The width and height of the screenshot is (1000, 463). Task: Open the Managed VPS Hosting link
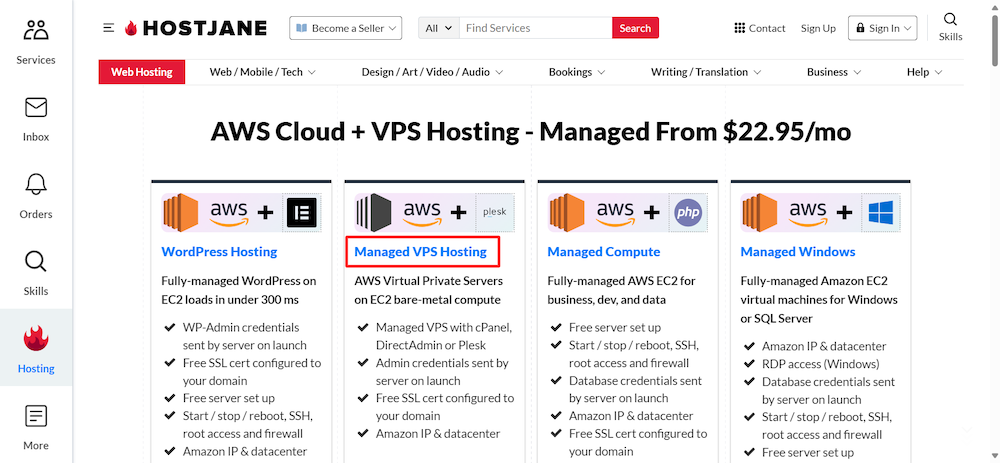[421, 252]
